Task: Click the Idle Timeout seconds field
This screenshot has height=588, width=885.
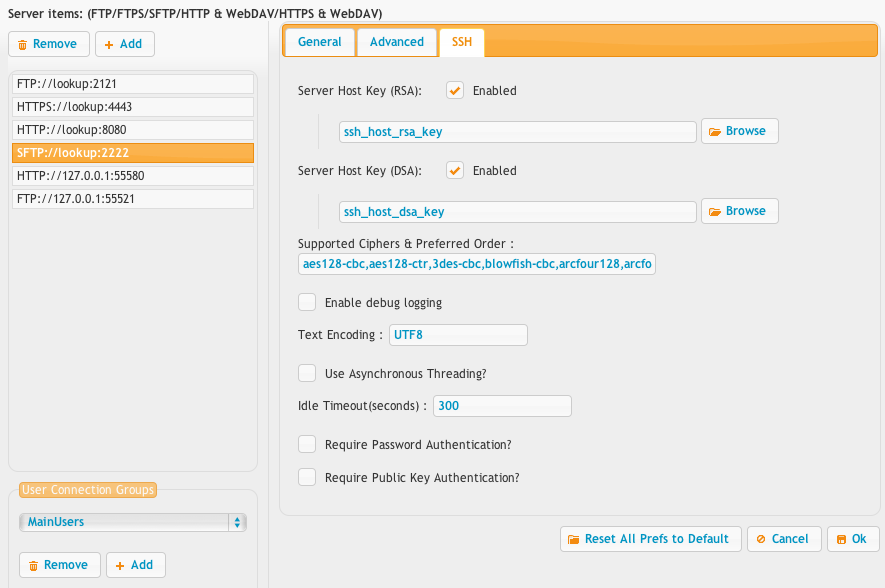Action: [x=502, y=406]
